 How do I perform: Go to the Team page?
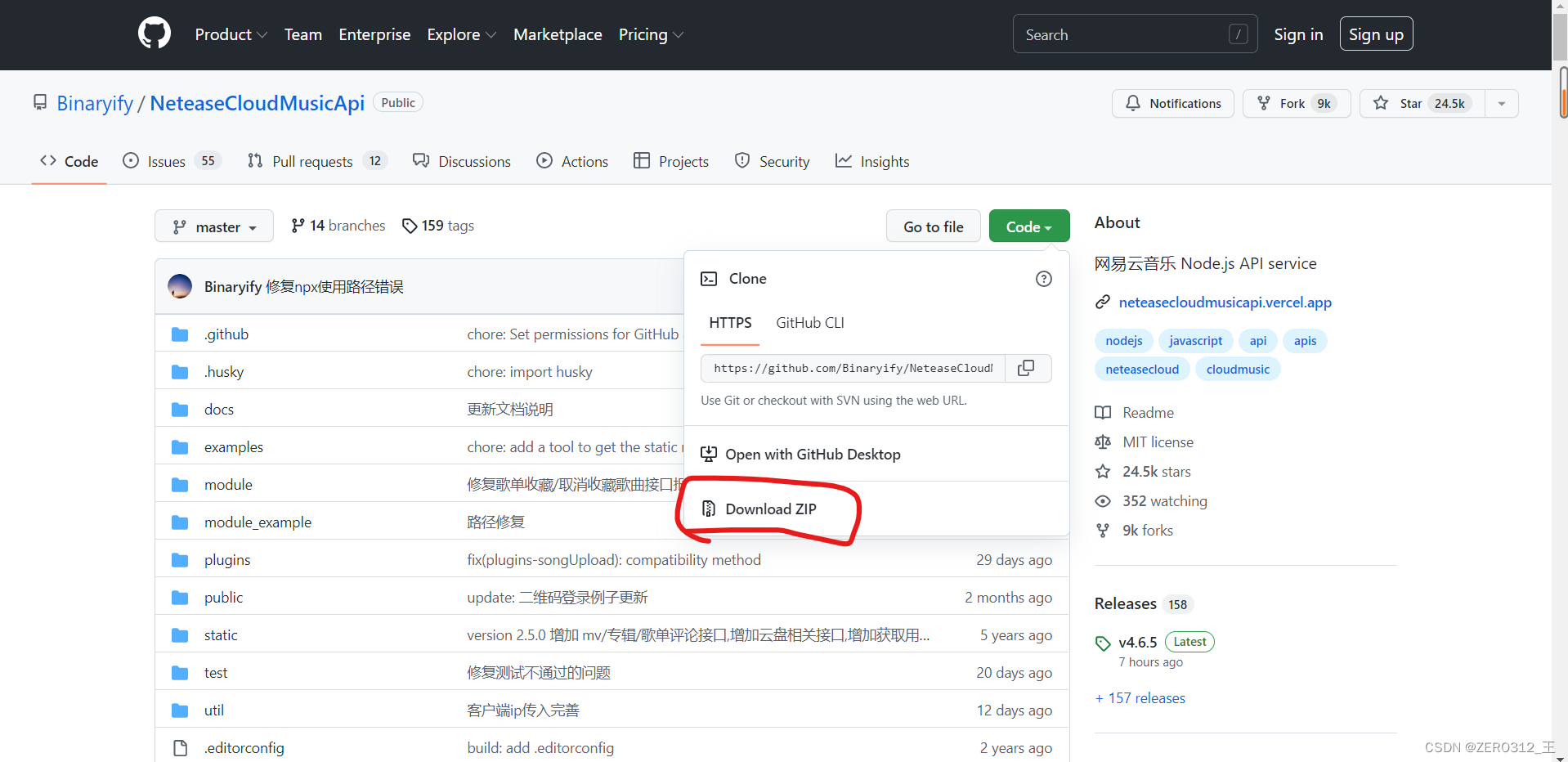(x=303, y=35)
